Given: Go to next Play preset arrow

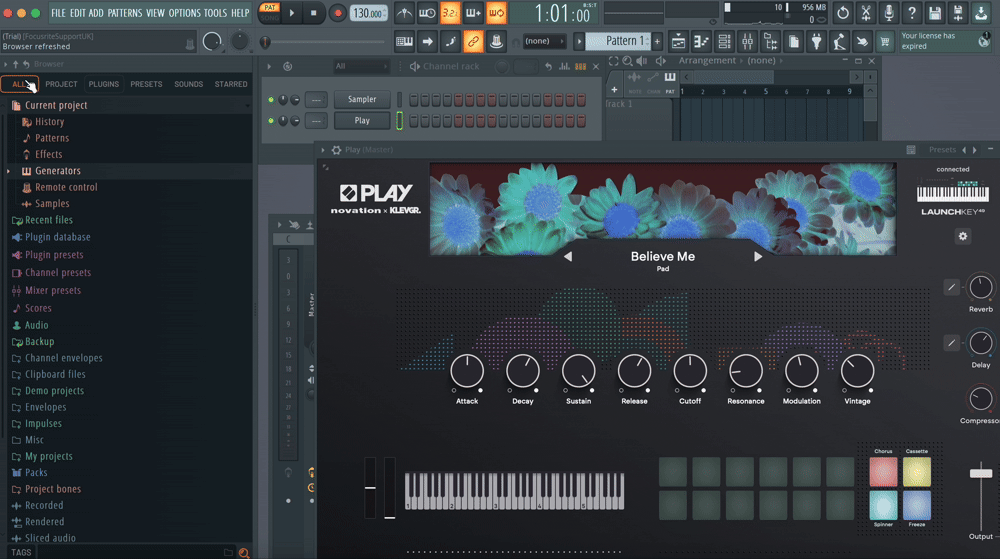Looking at the screenshot, I should pyautogui.click(x=758, y=256).
